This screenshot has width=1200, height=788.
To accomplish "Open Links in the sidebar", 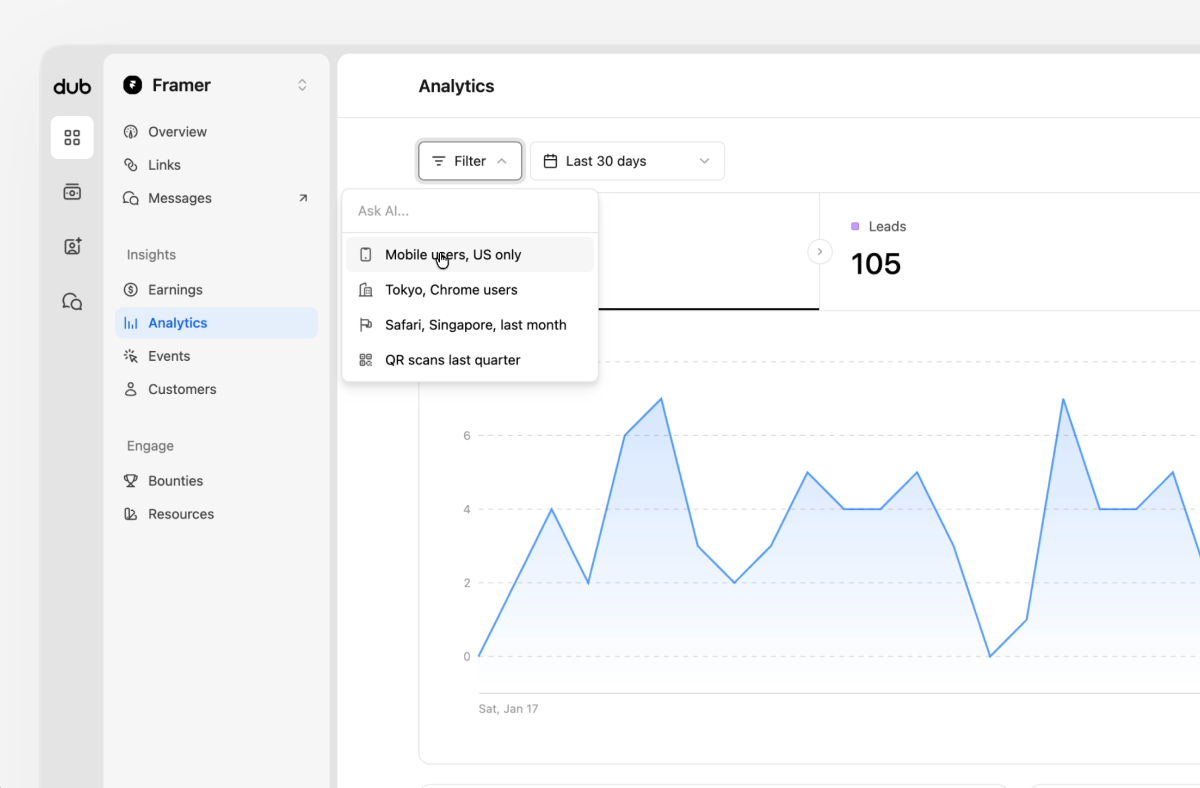I will (217, 165).
